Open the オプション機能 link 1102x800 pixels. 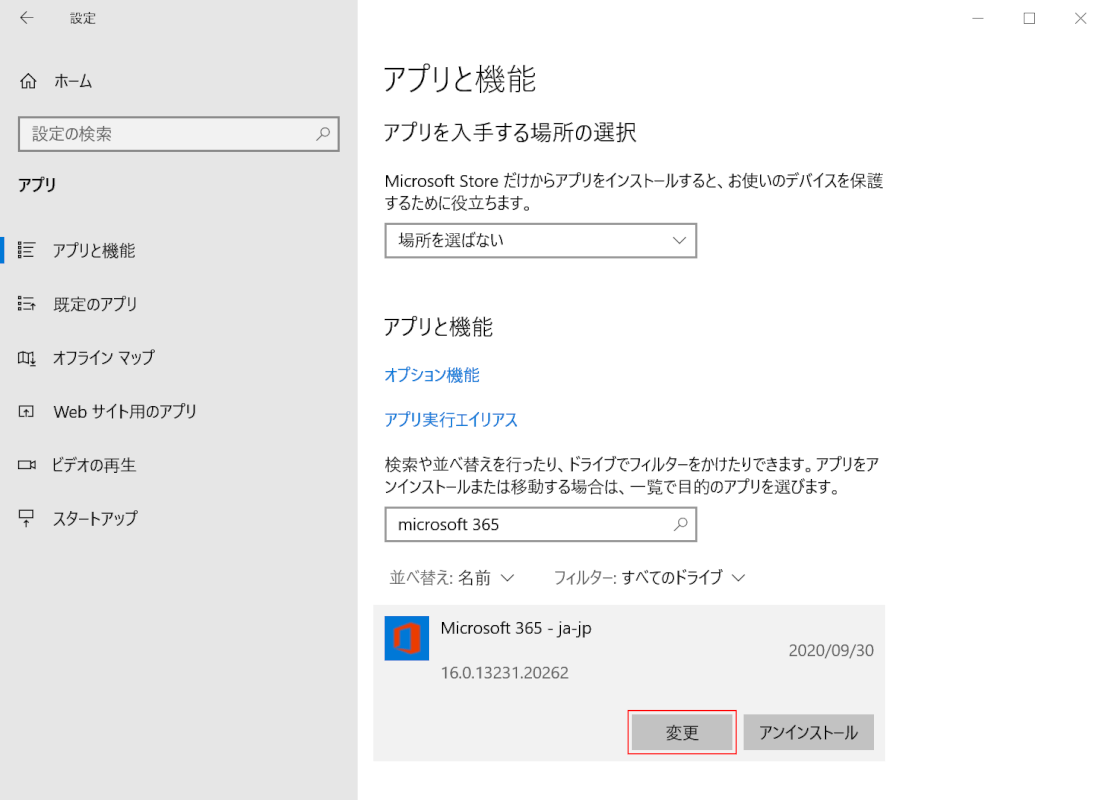pyautogui.click(x=432, y=375)
